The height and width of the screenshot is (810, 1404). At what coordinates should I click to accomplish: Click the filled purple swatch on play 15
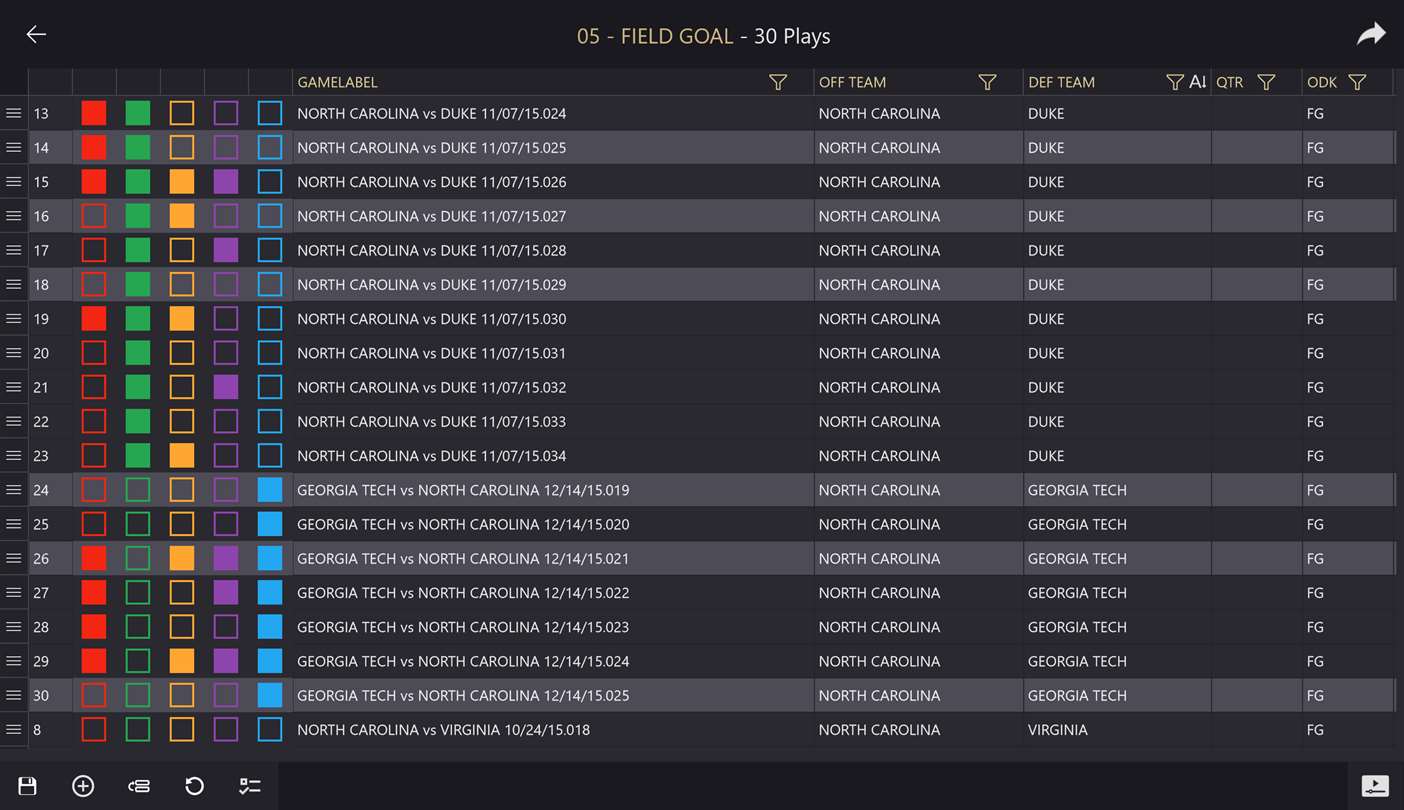pyautogui.click(x=226, y=182)
